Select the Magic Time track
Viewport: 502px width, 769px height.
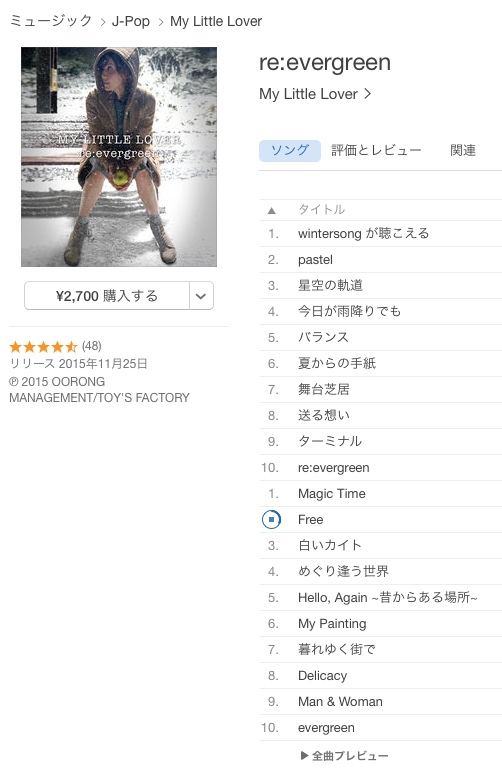tap(380, 493)
